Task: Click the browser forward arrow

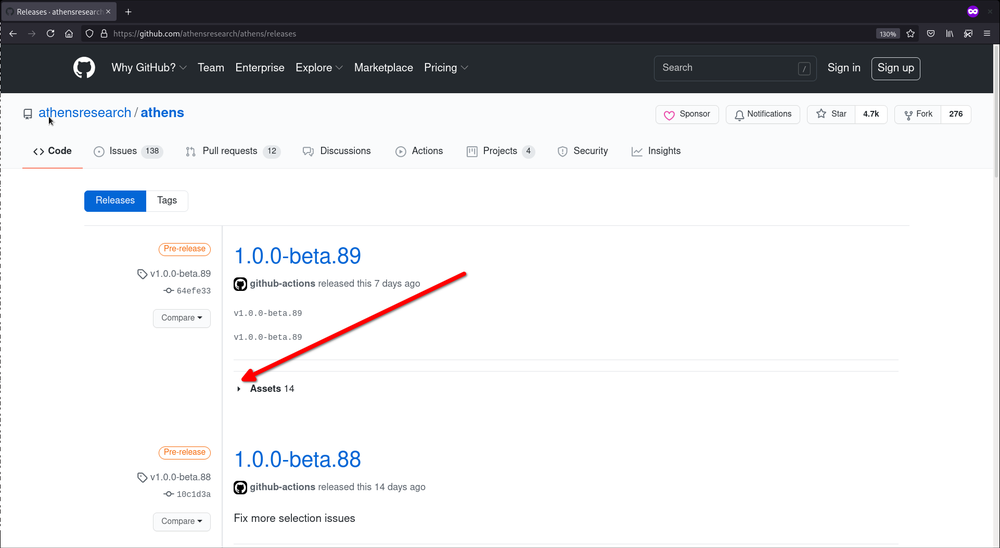Action: 31,34
